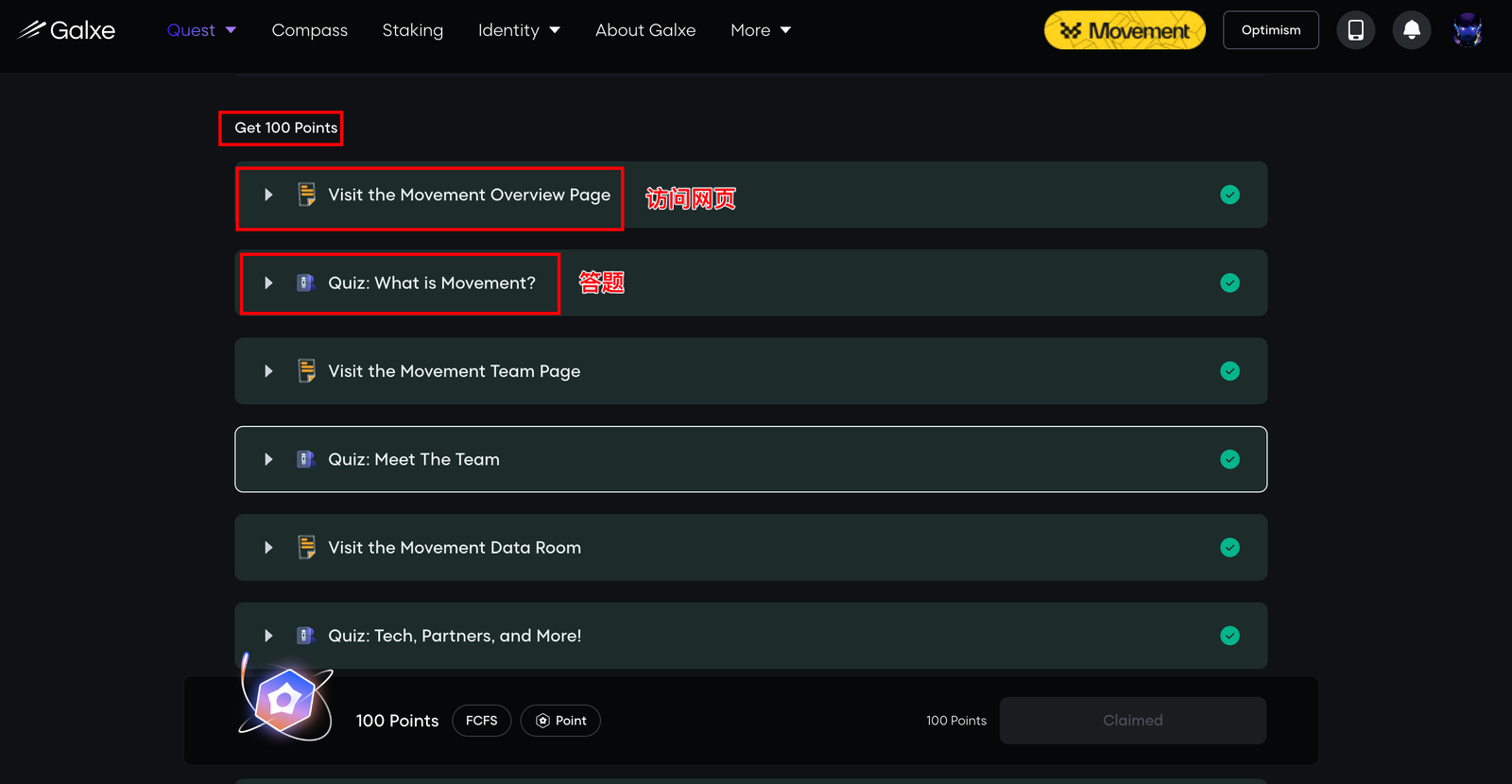
Task: Open the Quest dropdown menu
Action: [201, 30]
